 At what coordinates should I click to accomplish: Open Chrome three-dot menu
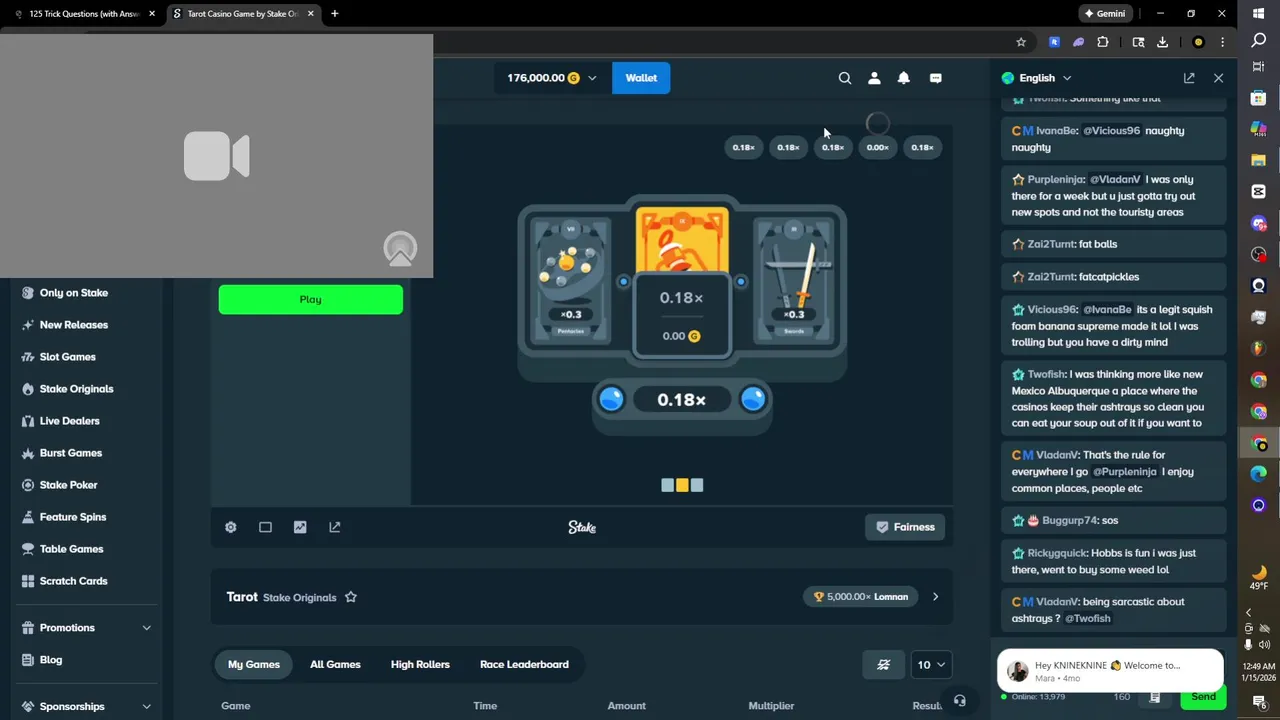(1224, 42)
